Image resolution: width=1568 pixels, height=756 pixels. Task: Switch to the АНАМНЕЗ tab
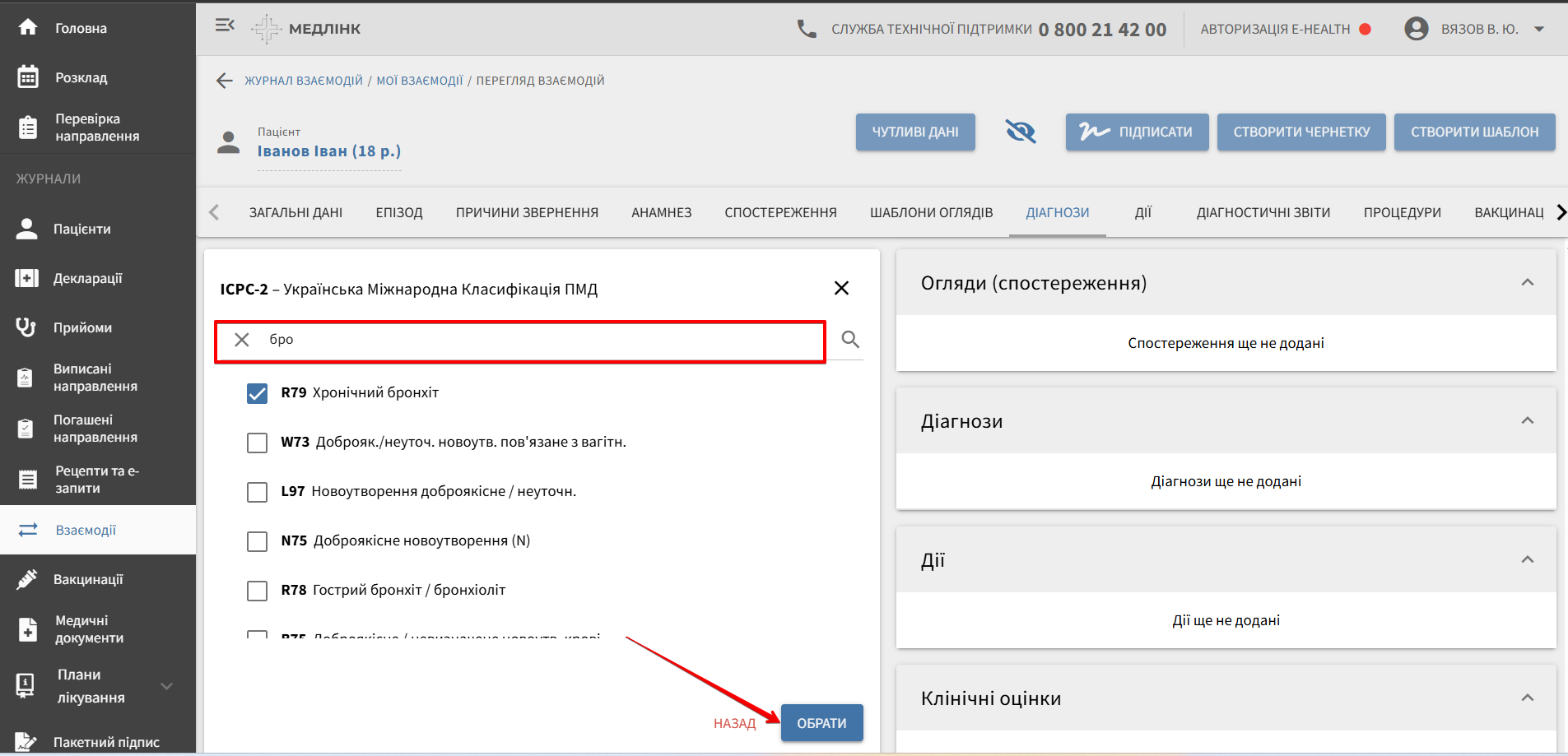pos(661,212)
